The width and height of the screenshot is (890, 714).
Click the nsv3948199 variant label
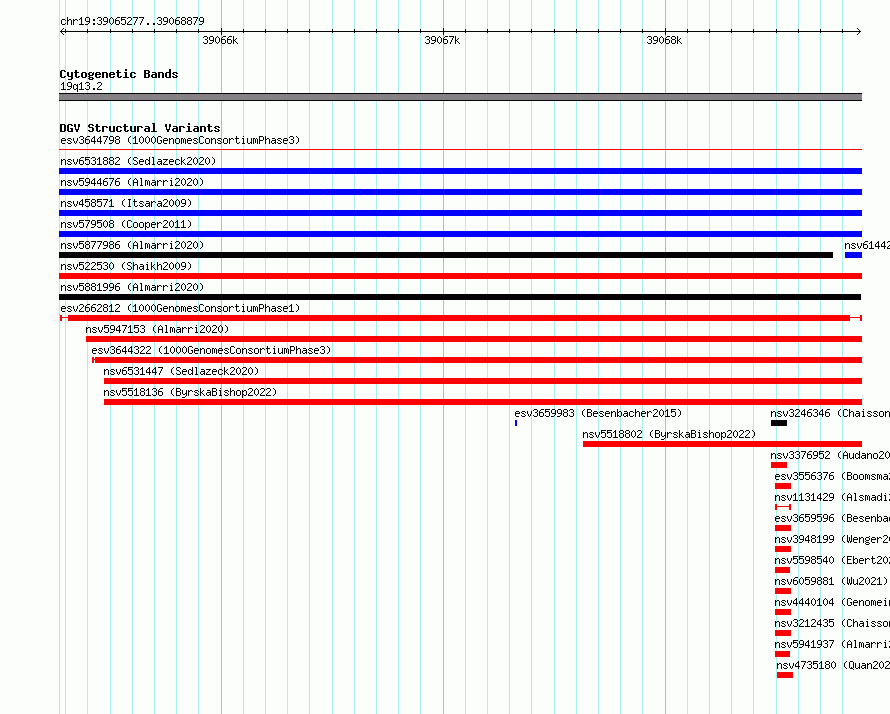[x=832, y=539]
